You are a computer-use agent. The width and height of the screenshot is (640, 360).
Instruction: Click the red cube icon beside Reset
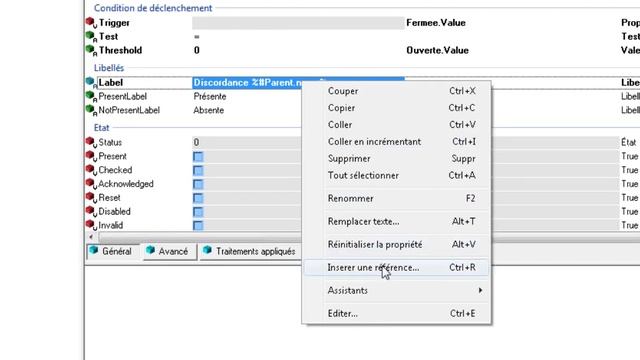[x=90, y=197]
